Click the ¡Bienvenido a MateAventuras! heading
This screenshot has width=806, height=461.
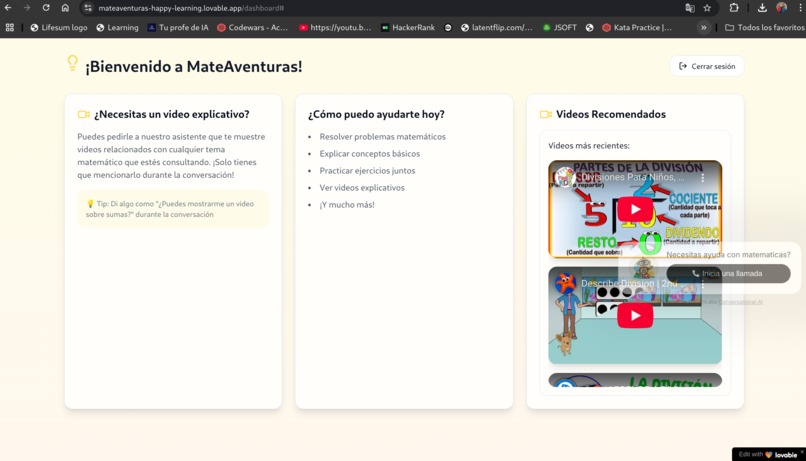point(194,66)
